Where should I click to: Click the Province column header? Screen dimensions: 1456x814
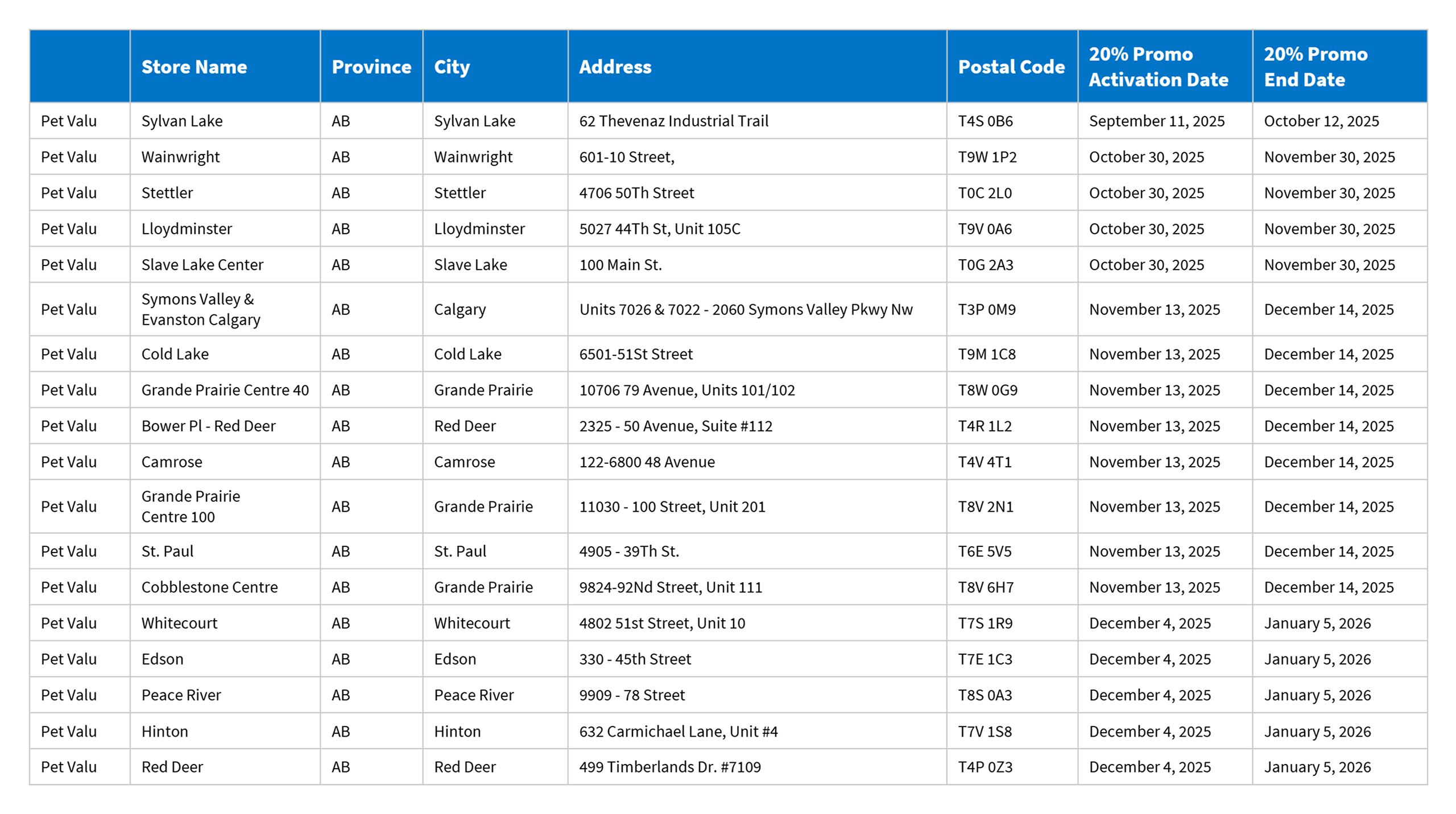(371, 67)
